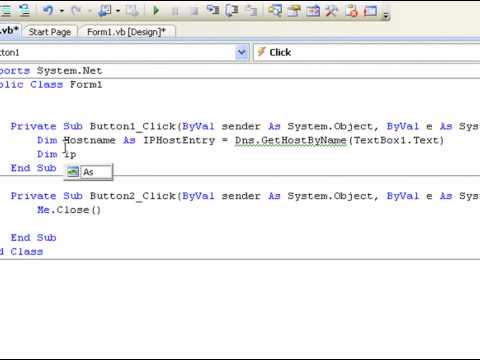Click the 'Me.Close()' statement
Viewport: 480px width, 360px height.
[x=69, y=210]
